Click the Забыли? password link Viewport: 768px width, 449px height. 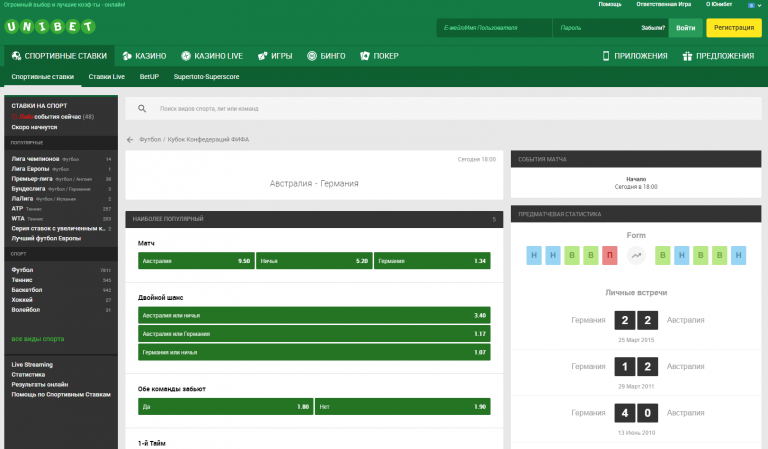click(653, 28)
